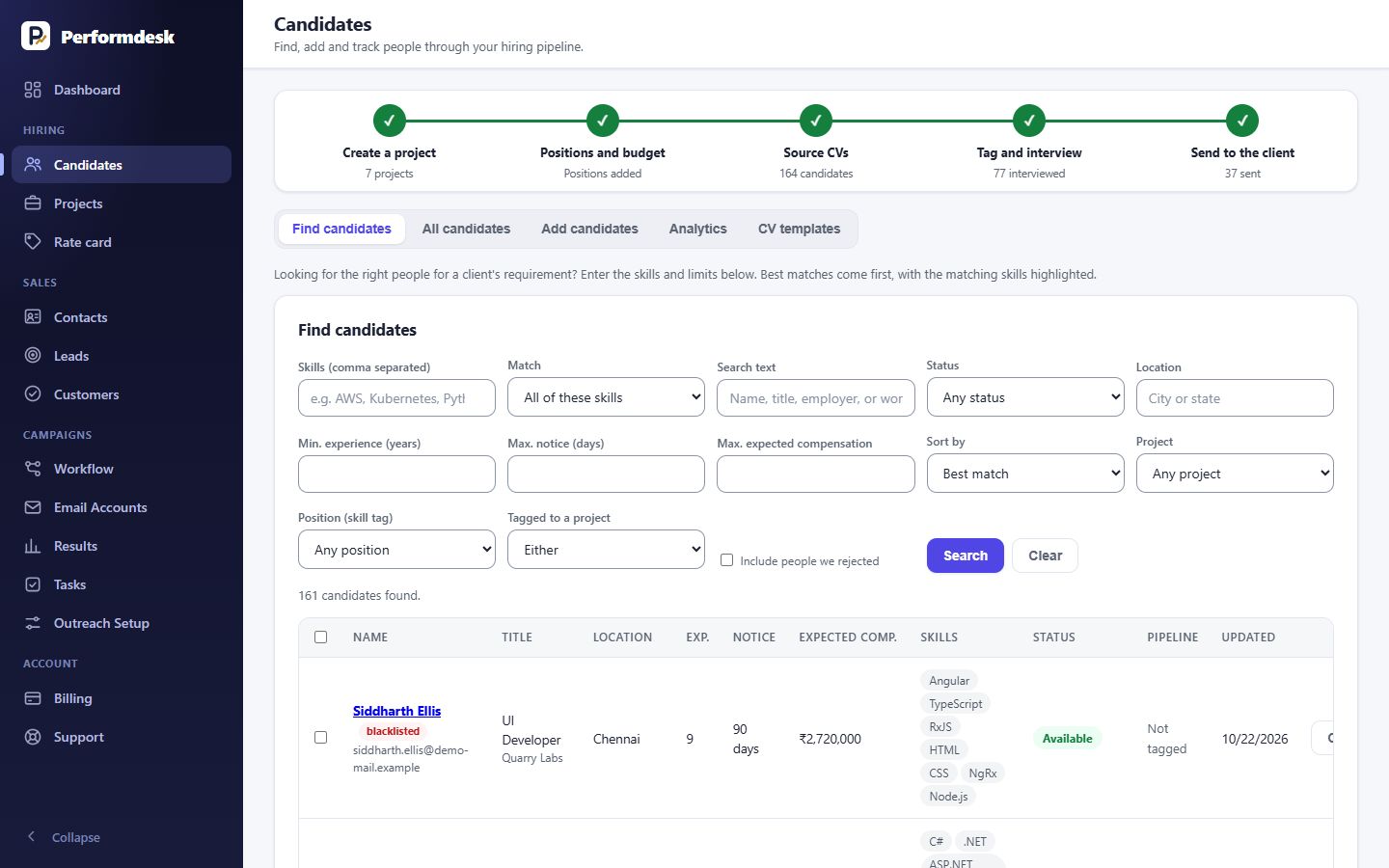
Task: Focus the Search text input field
Action: 815,398
